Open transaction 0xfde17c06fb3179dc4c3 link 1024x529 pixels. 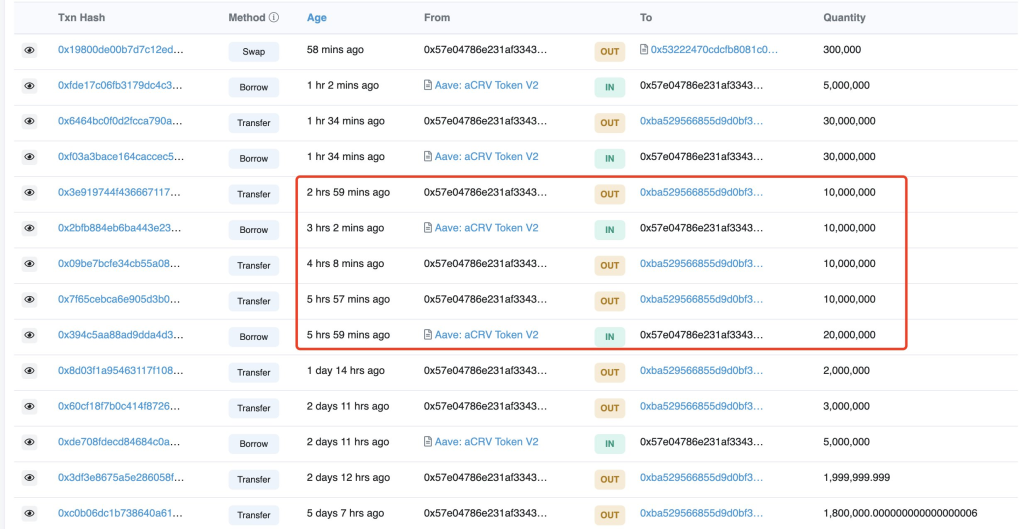coord(121,86)
